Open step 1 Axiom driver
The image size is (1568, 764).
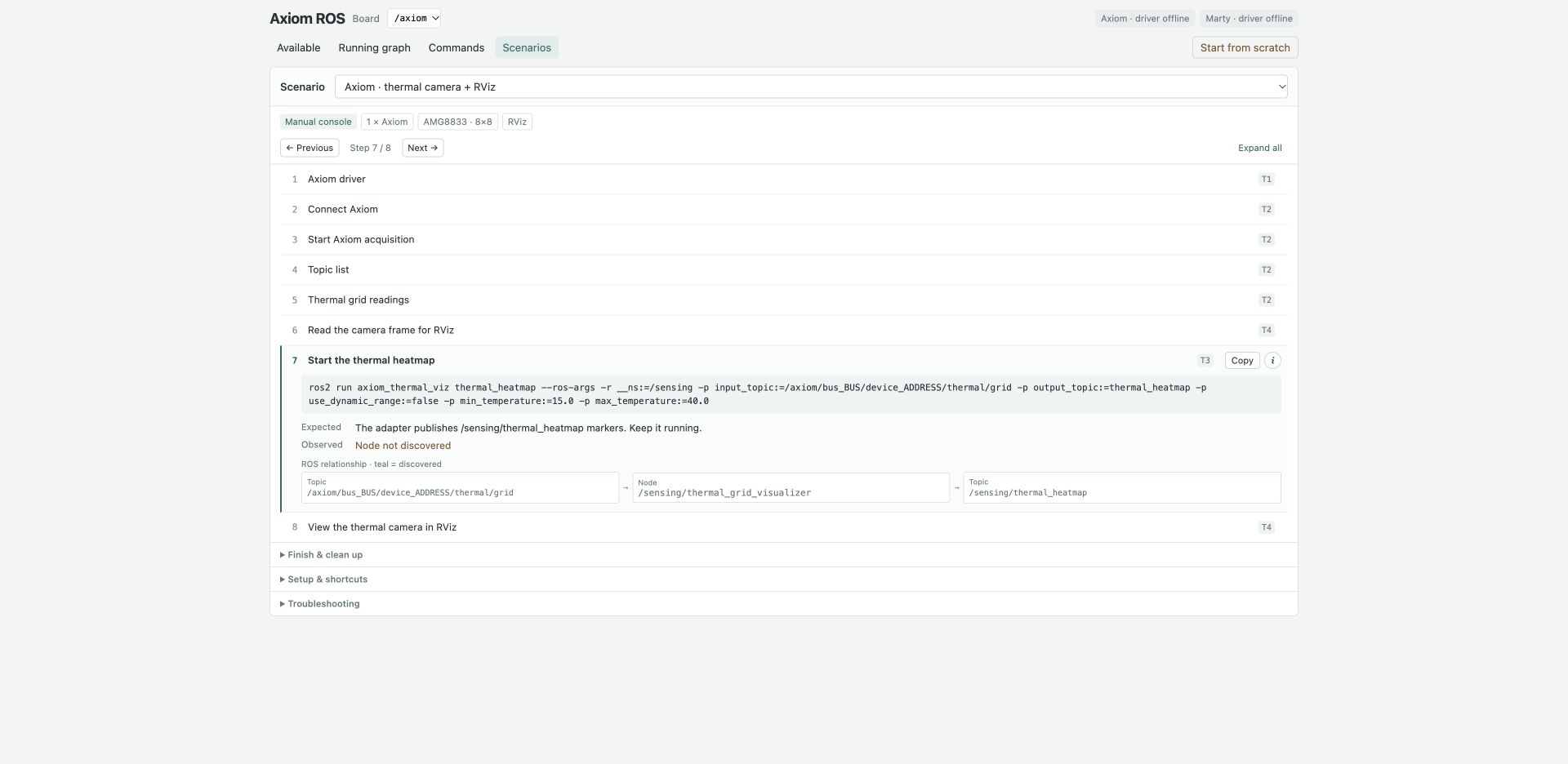click(783, 179)
